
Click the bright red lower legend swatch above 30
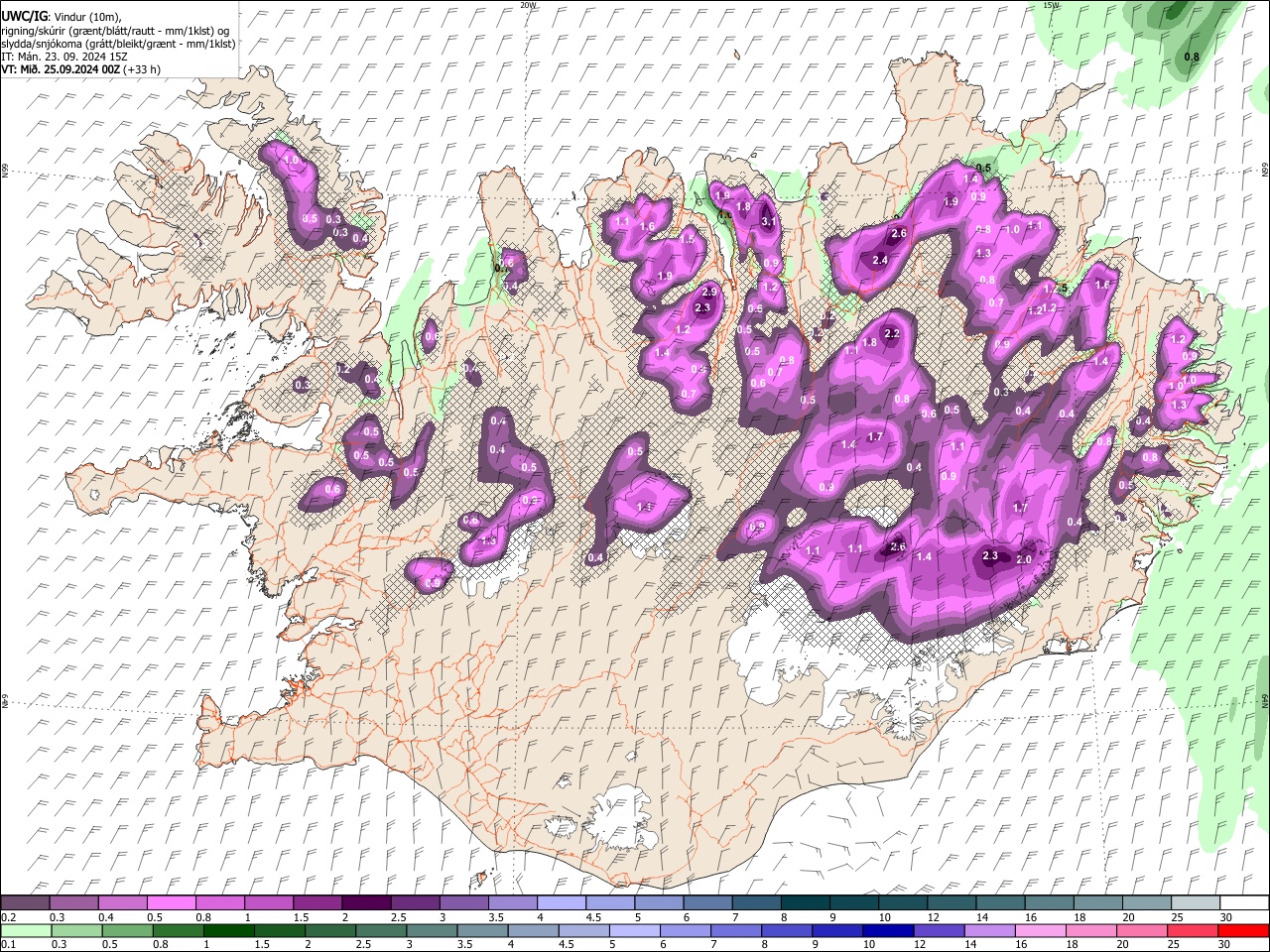click(1244, 930)
